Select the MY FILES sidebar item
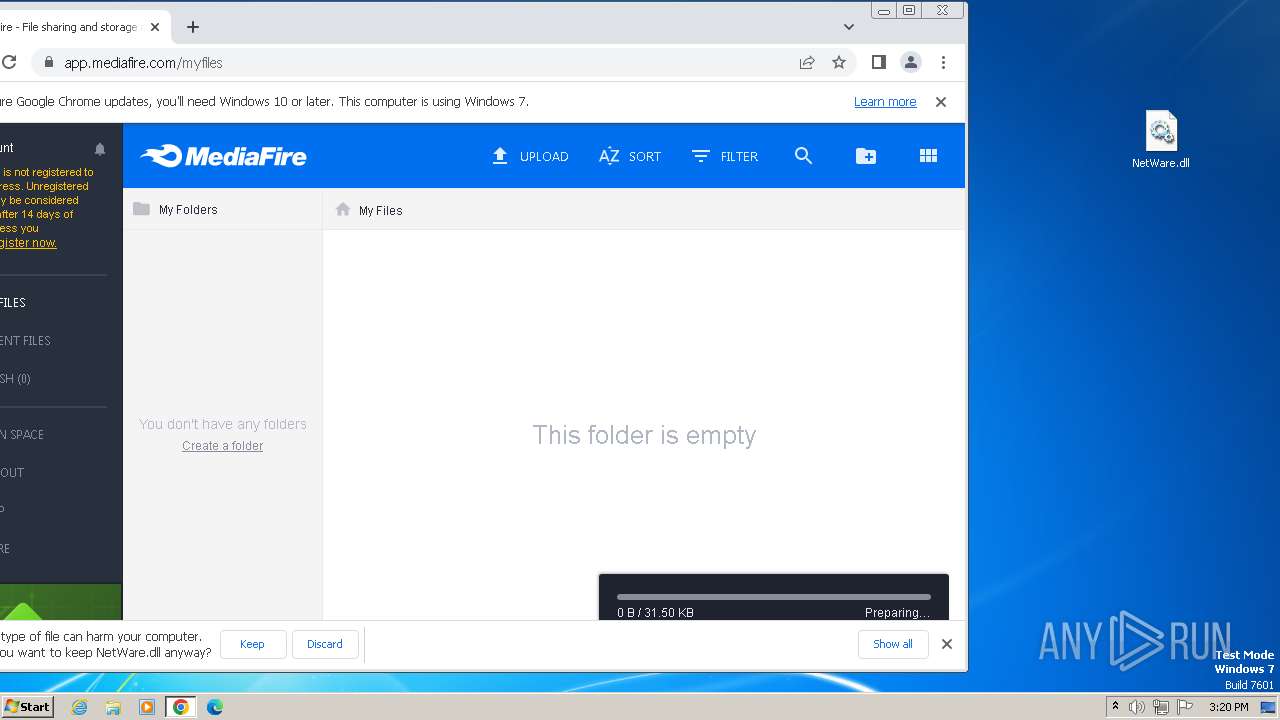The width and height of the screenshot is (1280, 720). click(13, 303)
